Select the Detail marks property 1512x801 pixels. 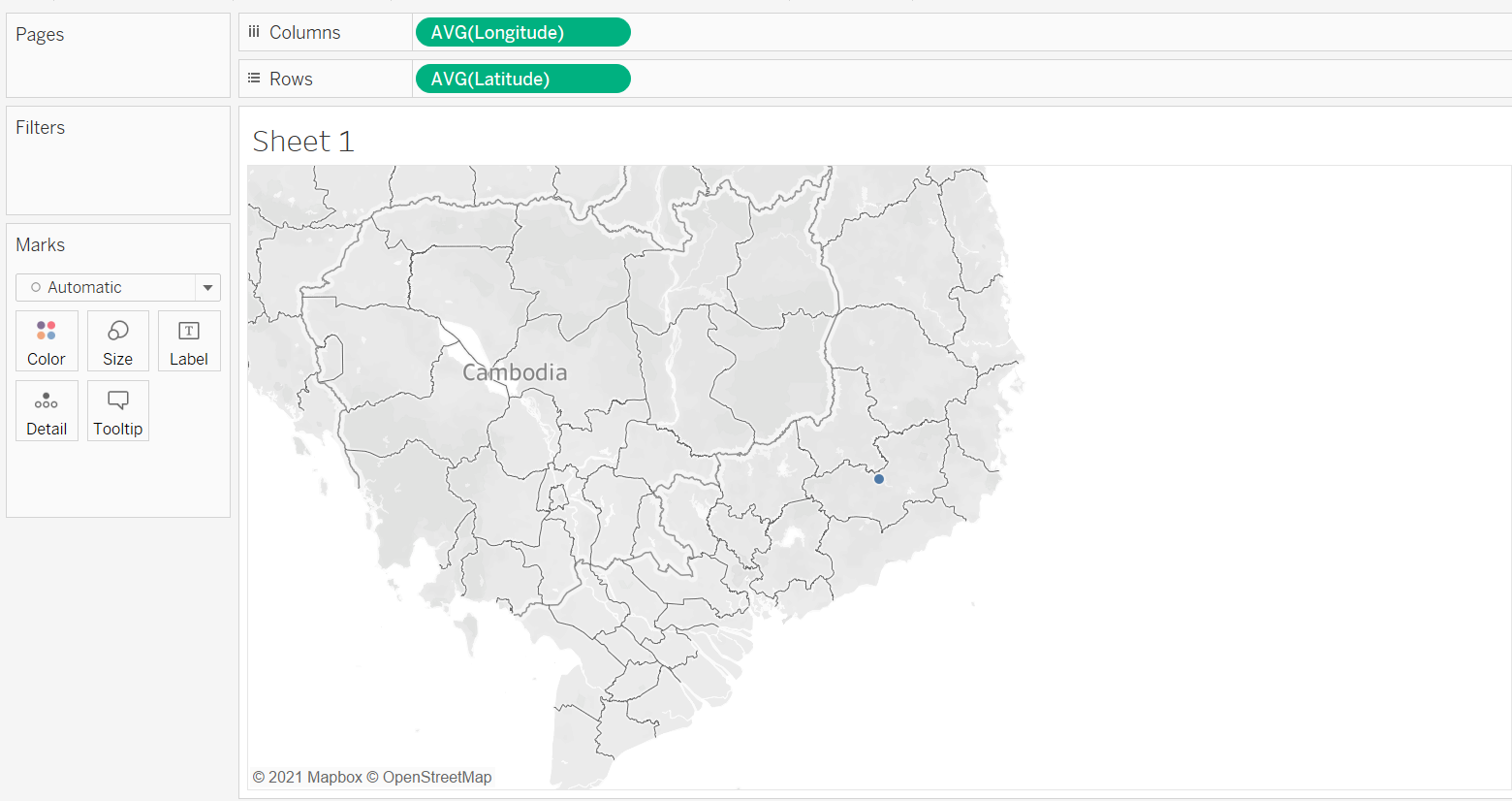point(47,411)
